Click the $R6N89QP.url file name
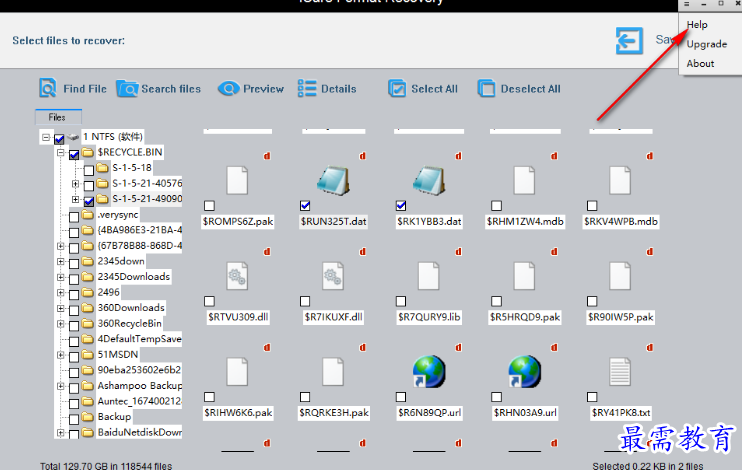Image resolution: width=742 pixels, height=470 pixels. tap(429, 413)
